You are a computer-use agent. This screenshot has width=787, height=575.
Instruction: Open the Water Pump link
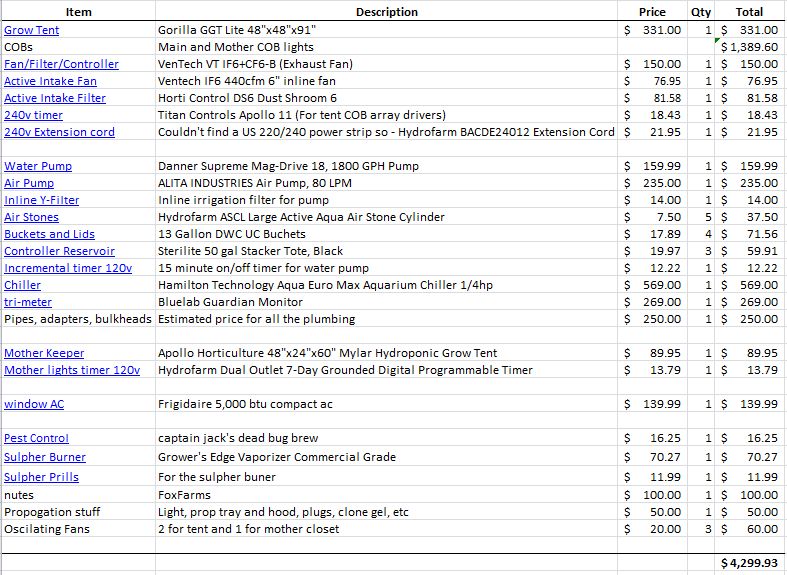[x=38, y=166]
